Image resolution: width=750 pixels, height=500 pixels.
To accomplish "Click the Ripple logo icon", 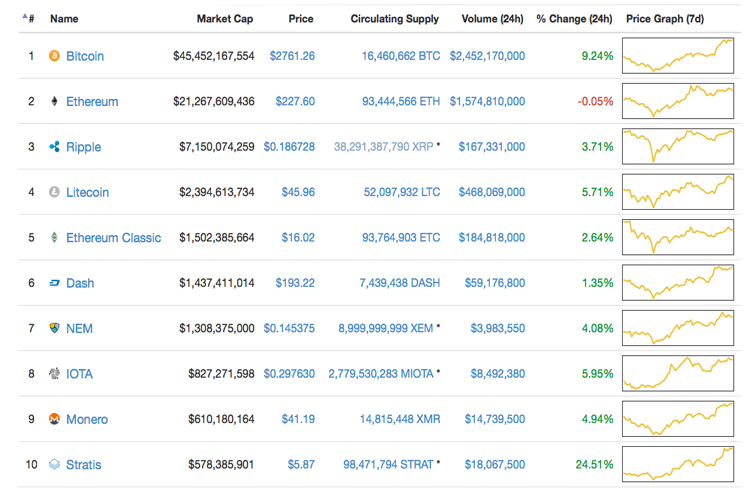I will pos(55,146).
